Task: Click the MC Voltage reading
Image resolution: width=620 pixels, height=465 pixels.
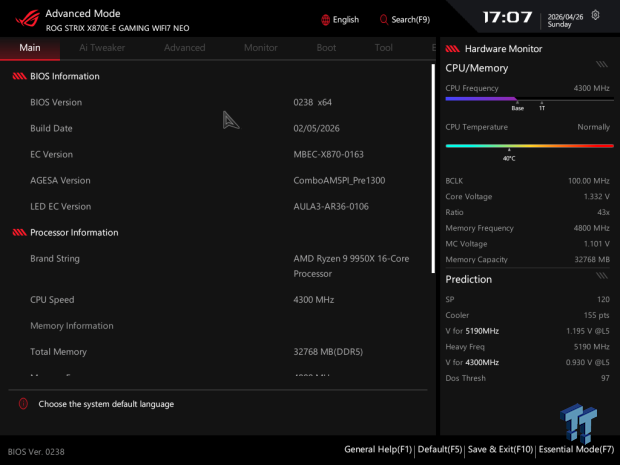Action: coord(527,244)
